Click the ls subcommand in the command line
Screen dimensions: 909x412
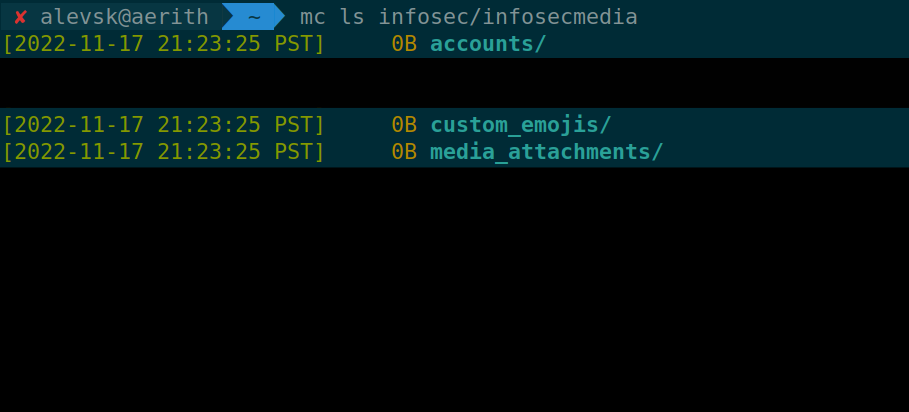click(x=352, y=17)
